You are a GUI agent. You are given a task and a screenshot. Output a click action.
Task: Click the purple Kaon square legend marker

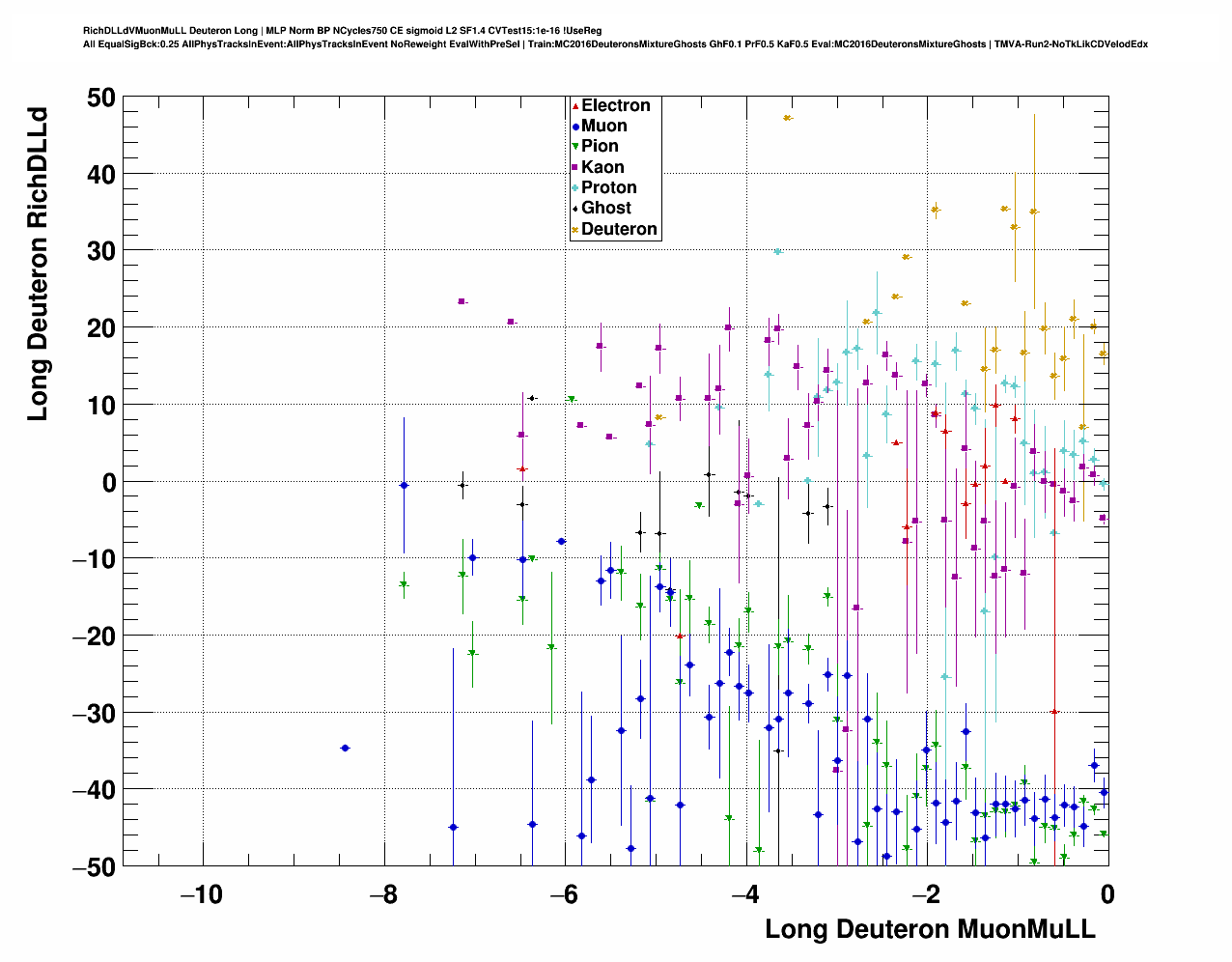click(x=575, y=168)
